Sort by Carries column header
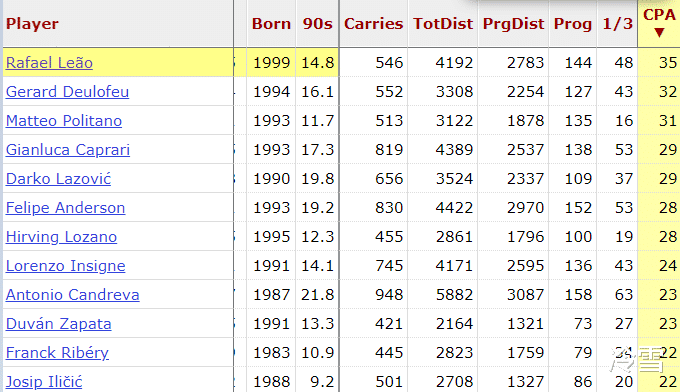Screen dimensions: 680x392 point(373,24)
